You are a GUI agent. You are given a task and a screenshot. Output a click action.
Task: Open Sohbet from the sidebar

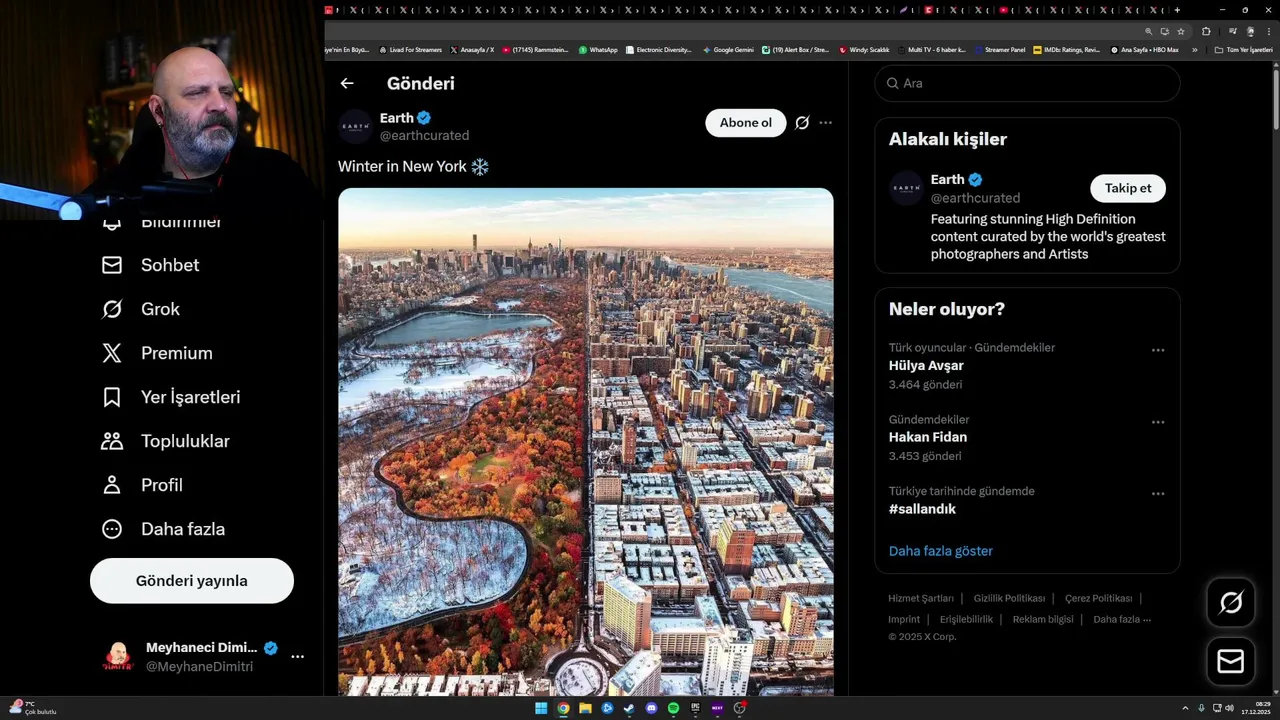point(151,265)
